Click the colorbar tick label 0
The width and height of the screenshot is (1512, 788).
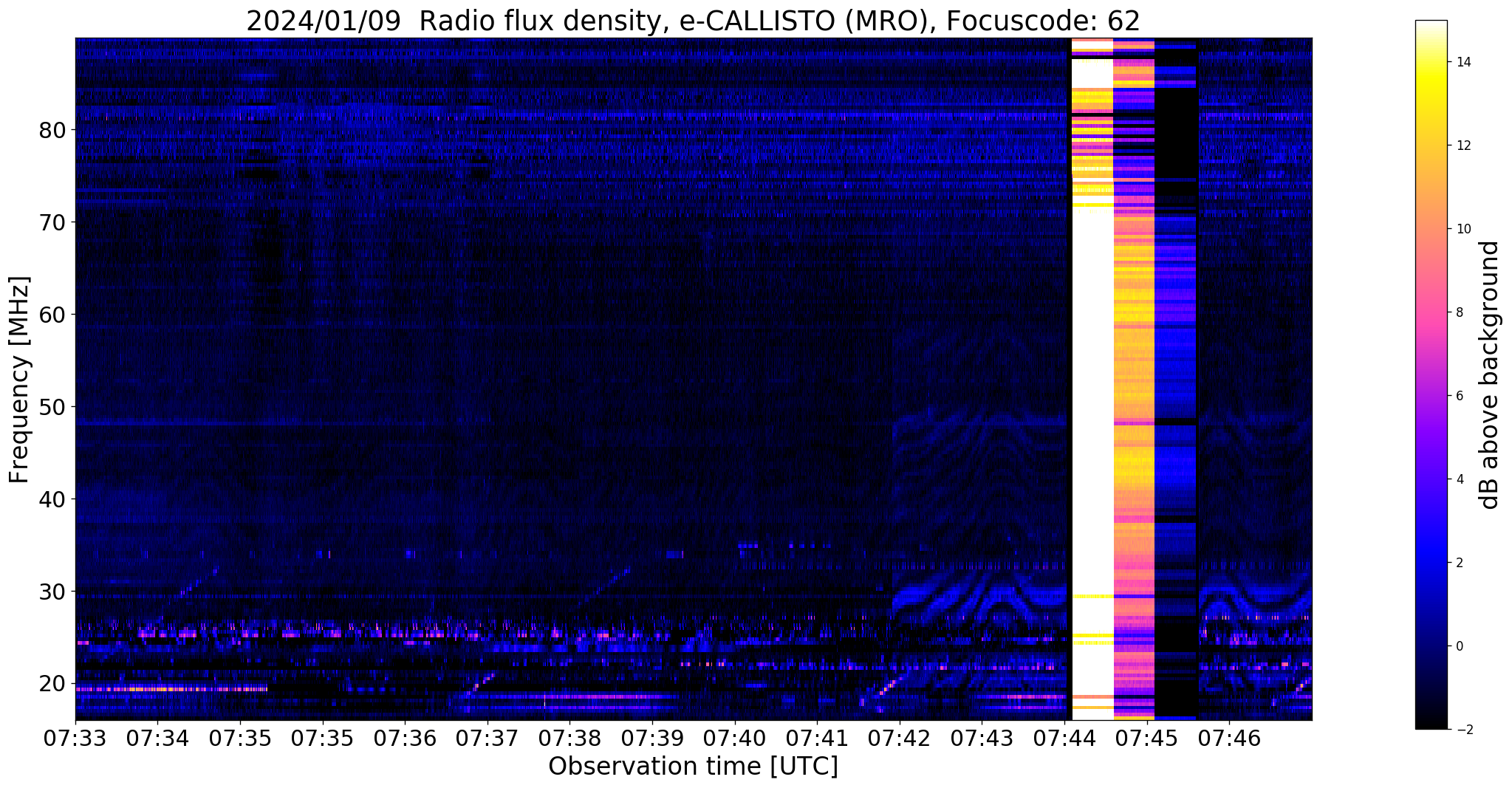[x=1458, y=646]
